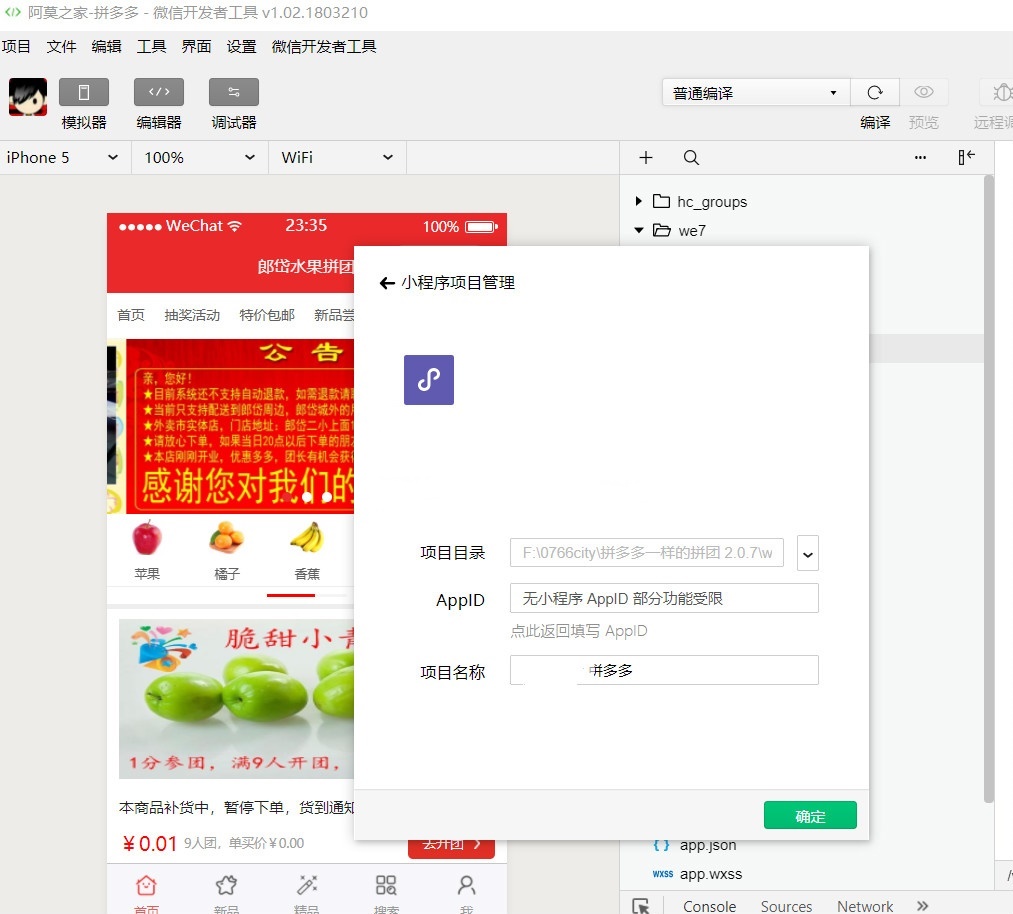Click the 去开团 red button
Viewport: 1013px width, 914px height.
[x=451, y=847]
